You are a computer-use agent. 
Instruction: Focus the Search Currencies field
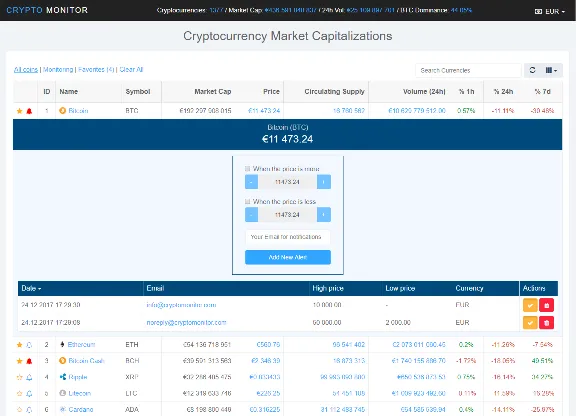468,70
